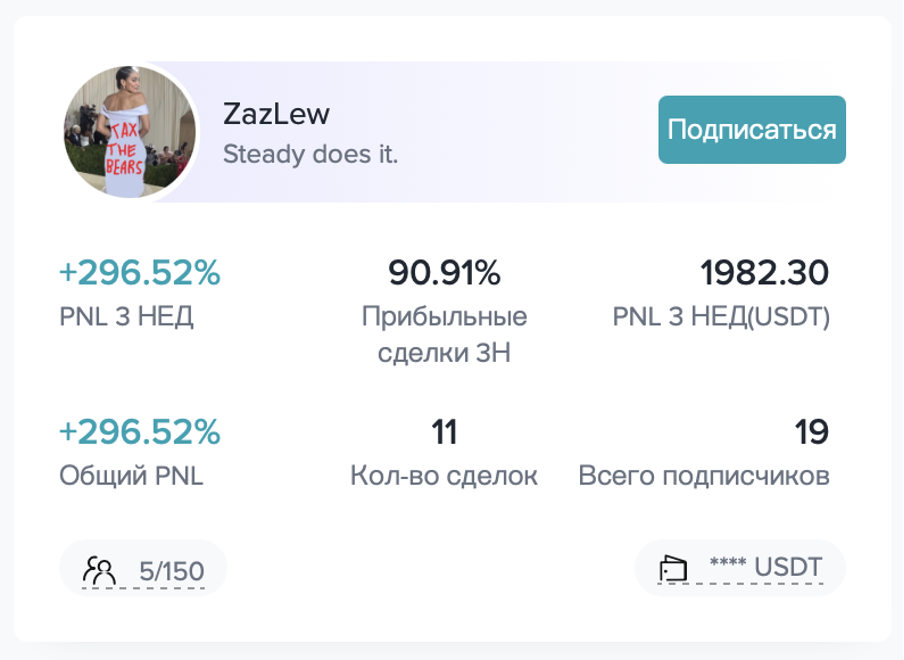
Task: Click the Кол-во сделок label
Action: tap(444, 476)
